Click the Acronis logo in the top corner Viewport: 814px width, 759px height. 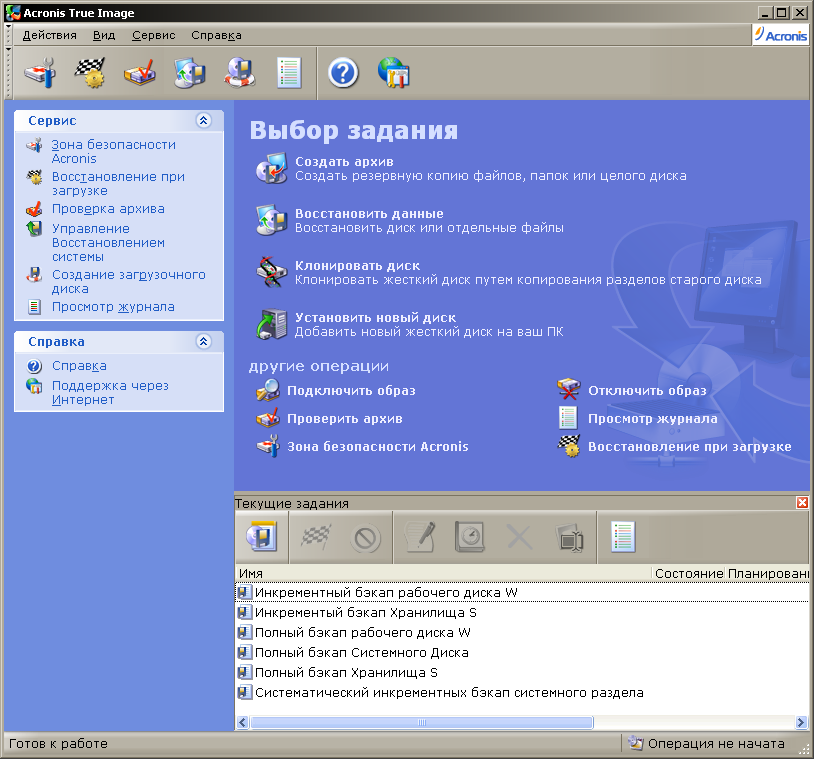781,35
